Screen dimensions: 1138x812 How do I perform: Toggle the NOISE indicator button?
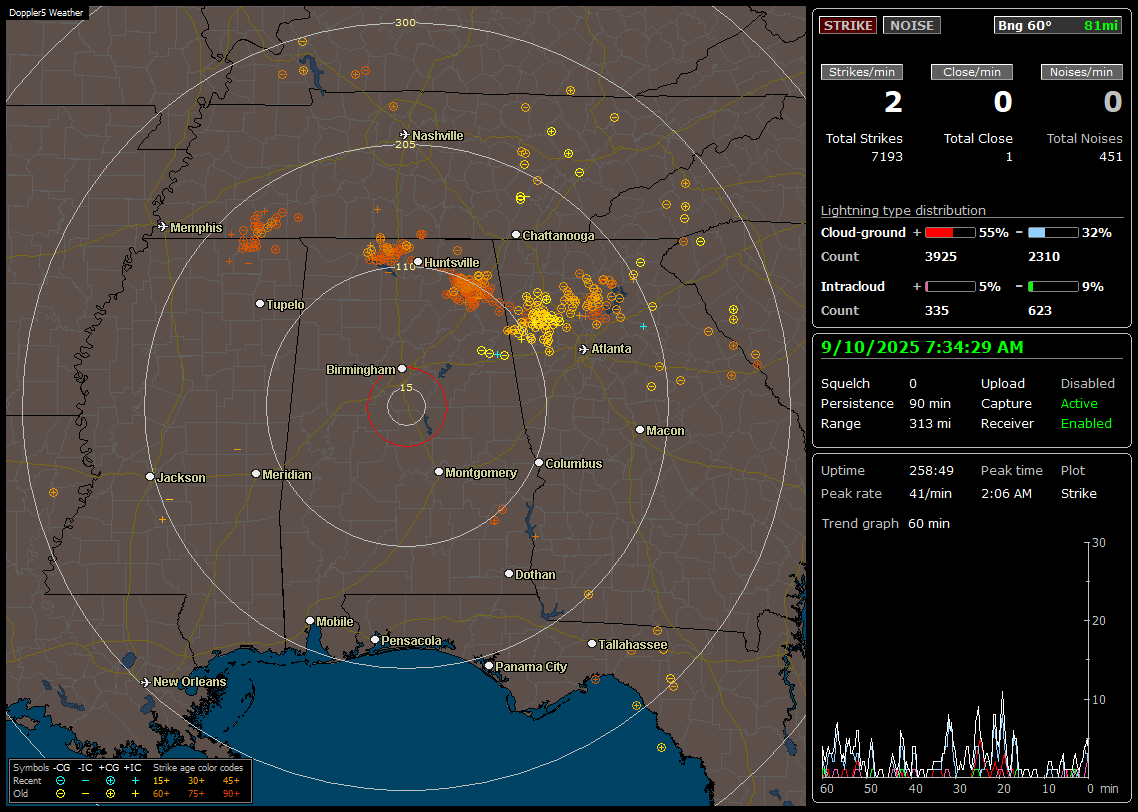pyautogui.click(x=912, y=25)
